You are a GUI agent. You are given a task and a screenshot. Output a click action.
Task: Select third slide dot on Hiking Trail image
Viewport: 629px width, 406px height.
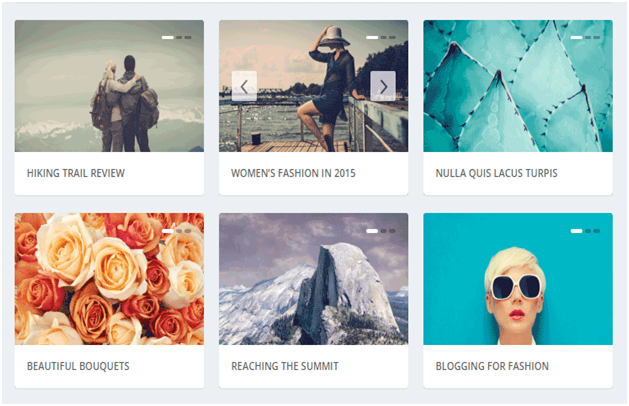point(188,37)
